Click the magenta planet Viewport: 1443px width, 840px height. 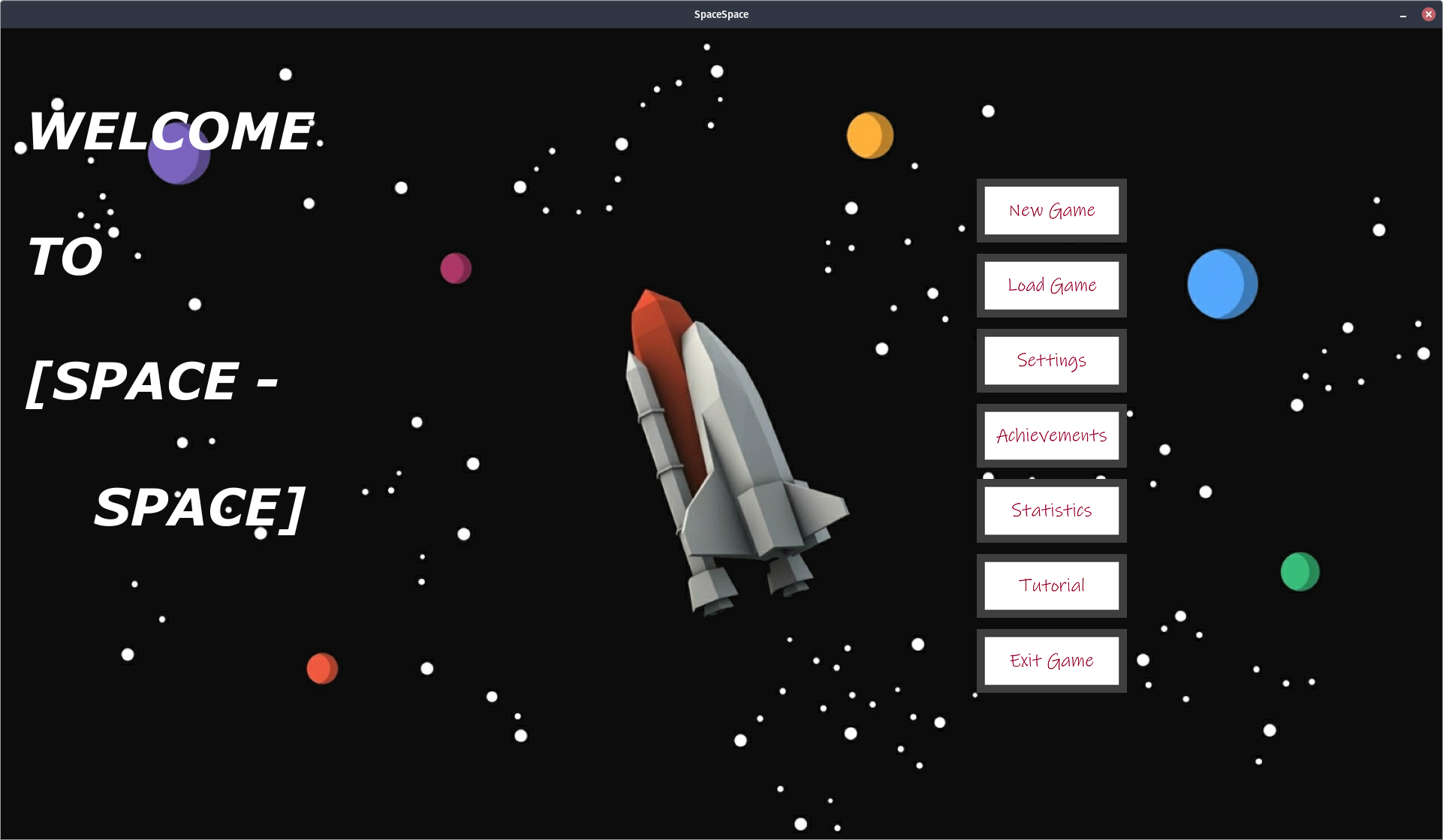[x=455, y=268]
